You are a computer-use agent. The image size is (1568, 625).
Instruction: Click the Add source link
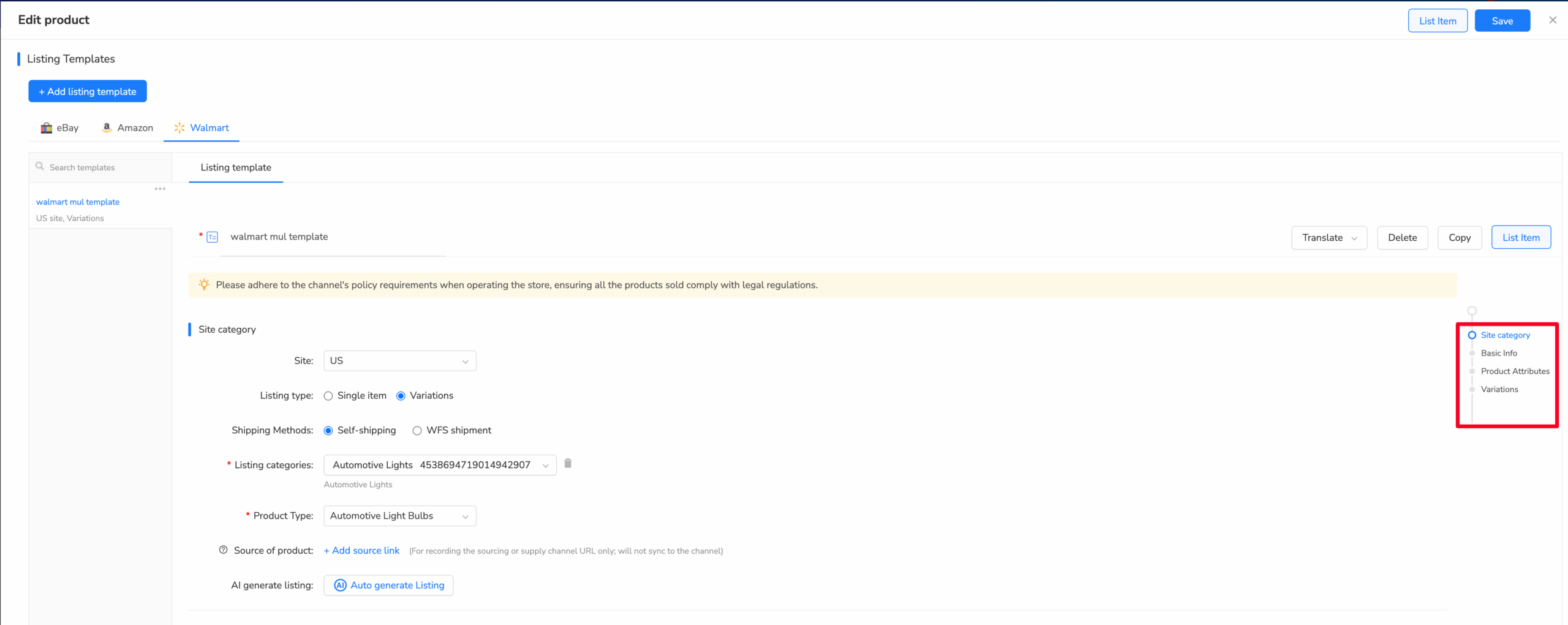coord(361,550)
